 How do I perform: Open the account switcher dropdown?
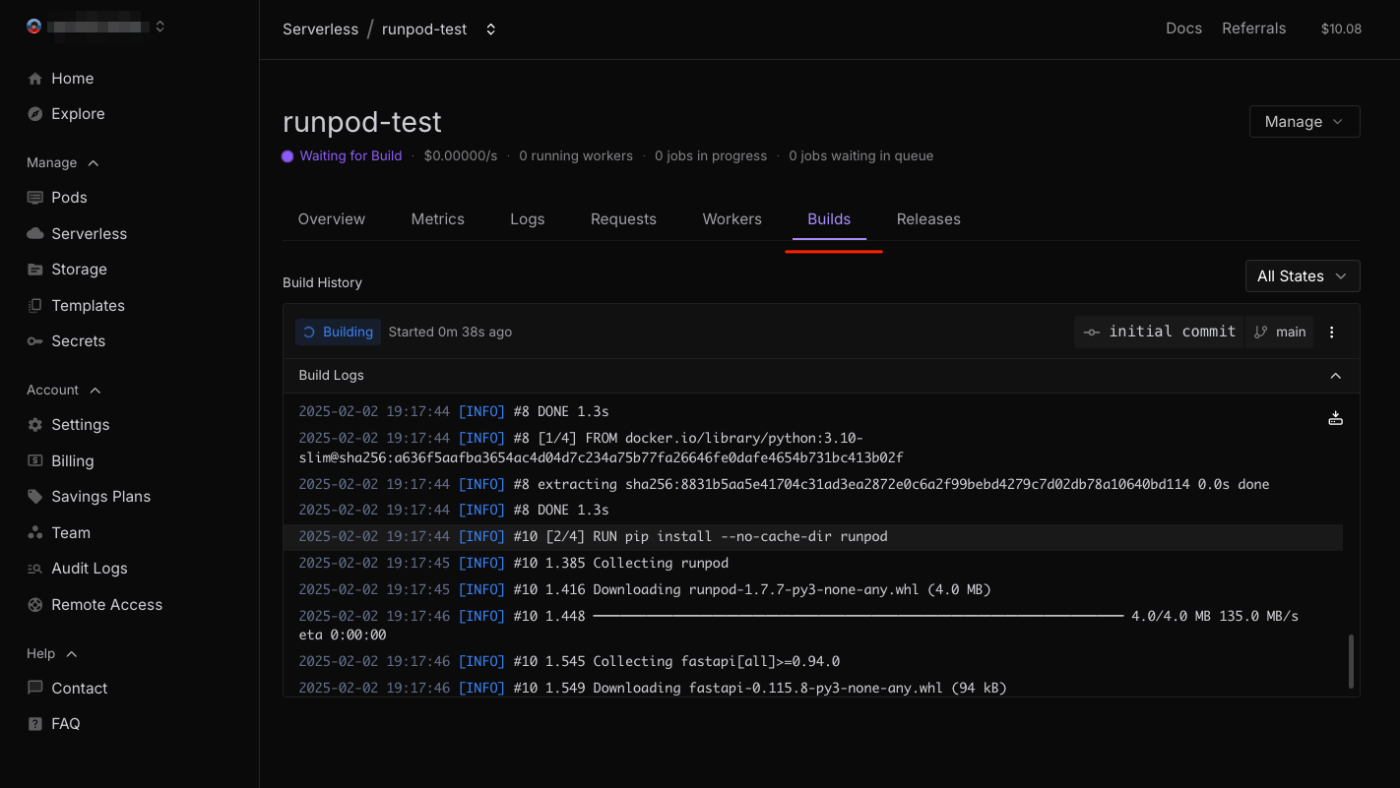[160, 27]
